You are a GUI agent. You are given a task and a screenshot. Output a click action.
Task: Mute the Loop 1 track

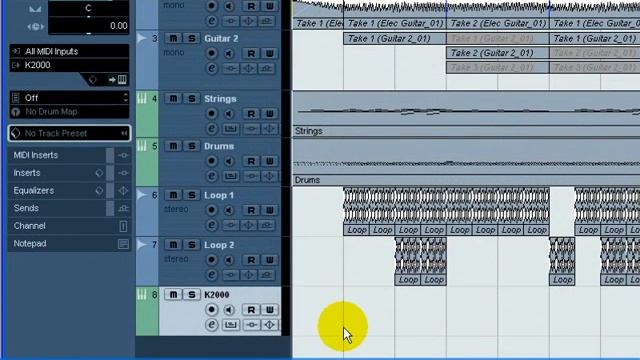(x=173, y=195)
